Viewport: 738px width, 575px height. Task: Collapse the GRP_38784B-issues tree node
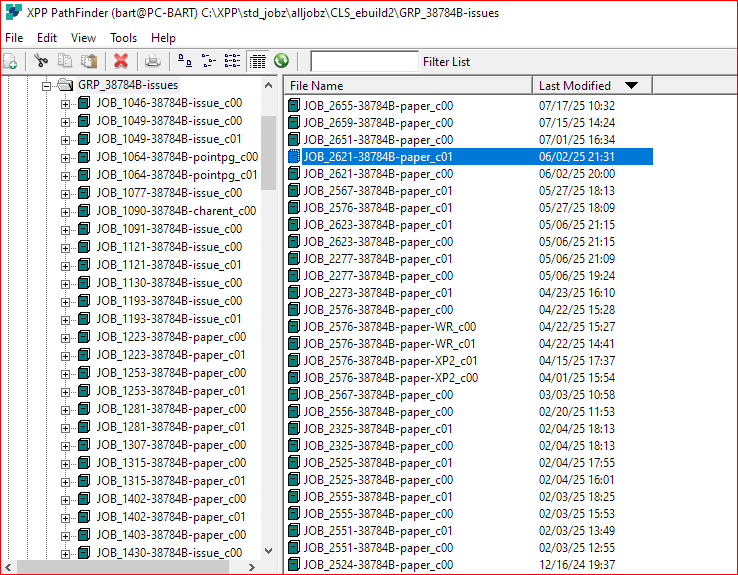(x=46, y=86)
